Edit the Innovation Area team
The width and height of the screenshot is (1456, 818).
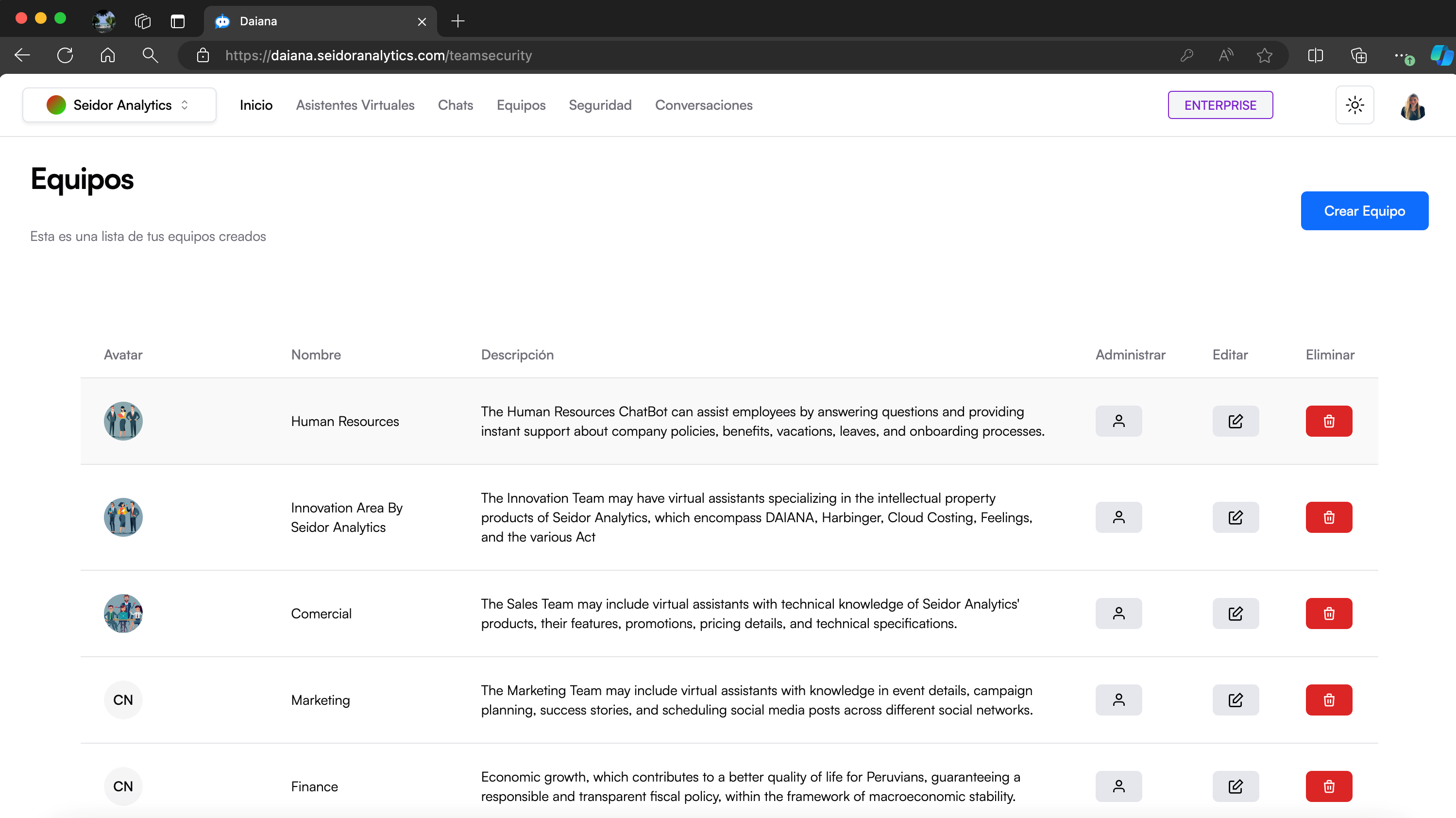click(x=1235, y=517)
